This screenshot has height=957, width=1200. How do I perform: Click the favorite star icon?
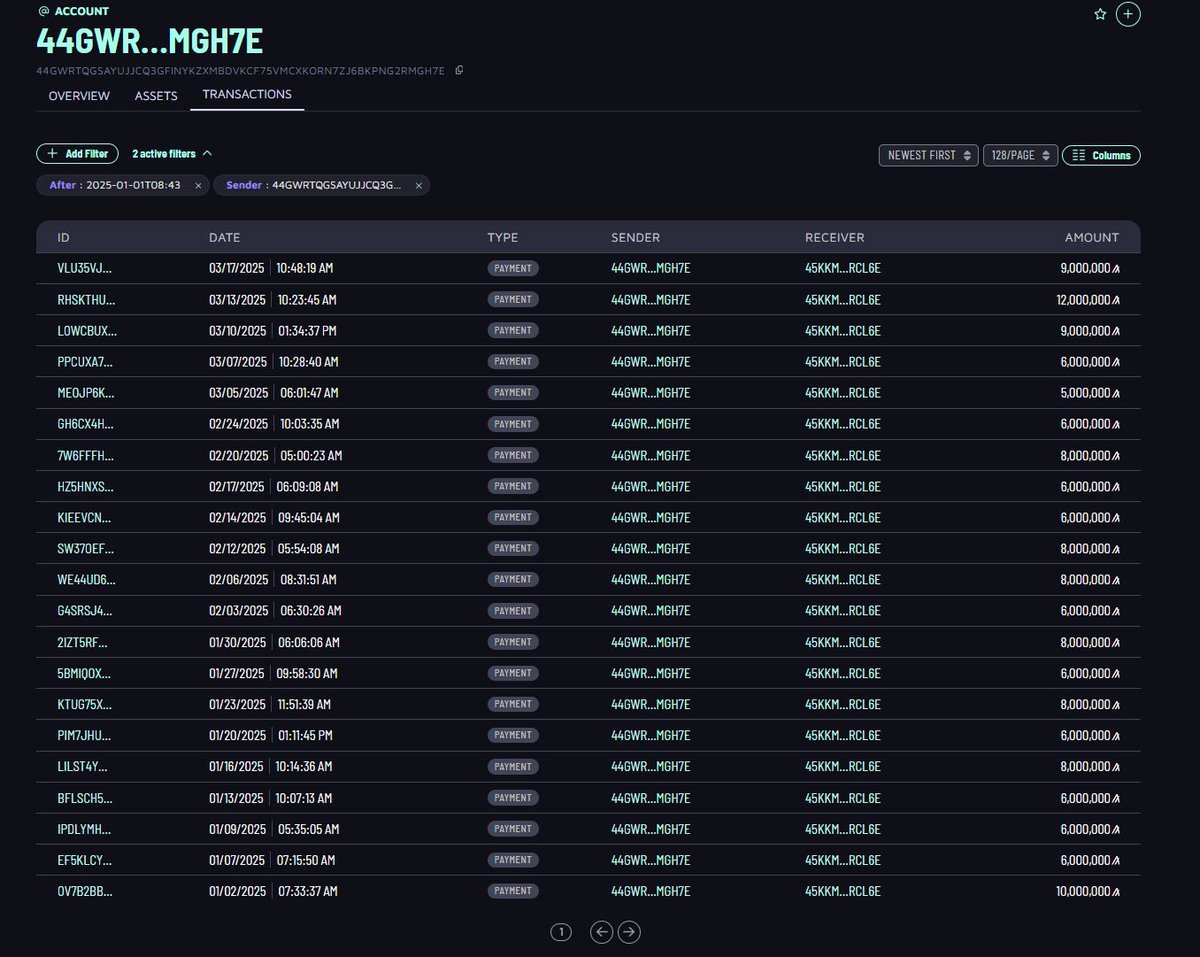pos(1100,14)
